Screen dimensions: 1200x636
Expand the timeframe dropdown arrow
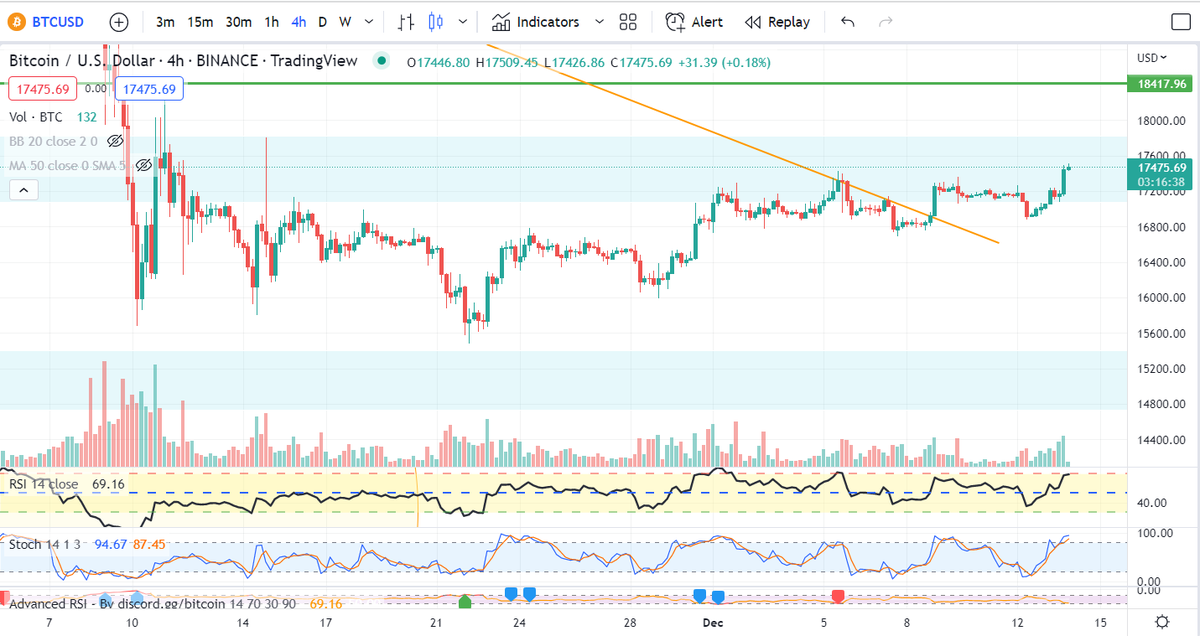click(x=369, y=21)
